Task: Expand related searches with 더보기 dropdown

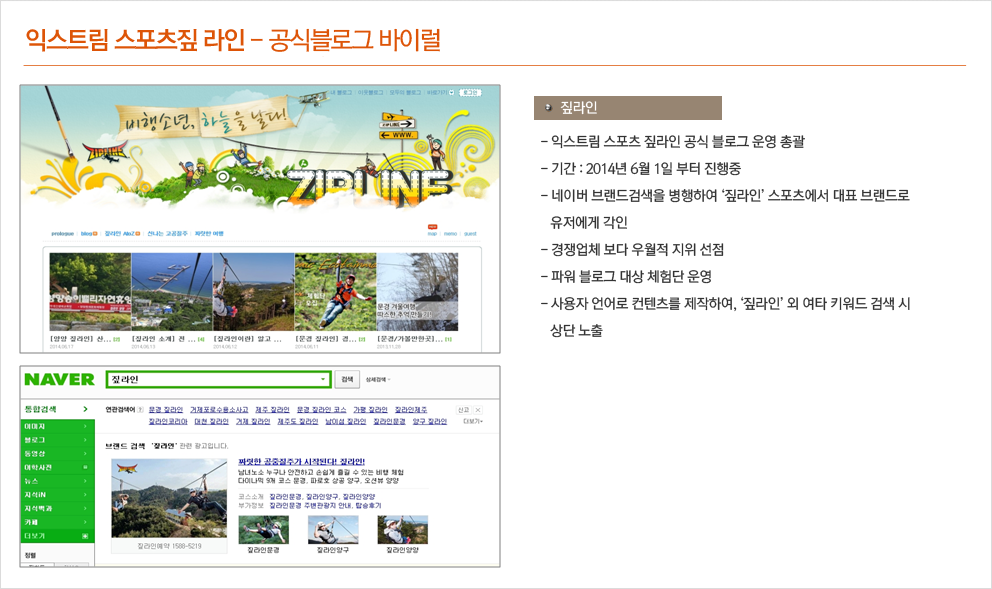Action: coord(473,421)
